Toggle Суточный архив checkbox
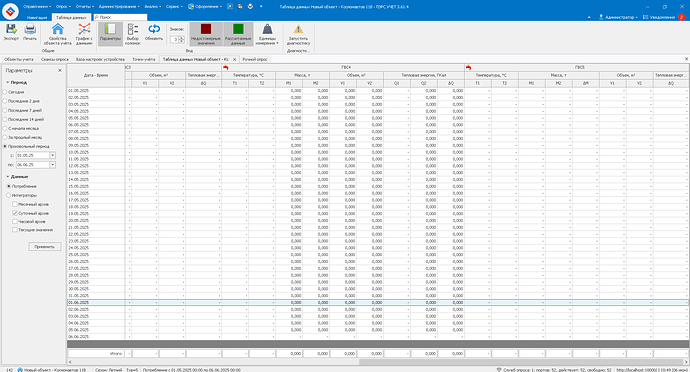 click(x=15, y=213)
